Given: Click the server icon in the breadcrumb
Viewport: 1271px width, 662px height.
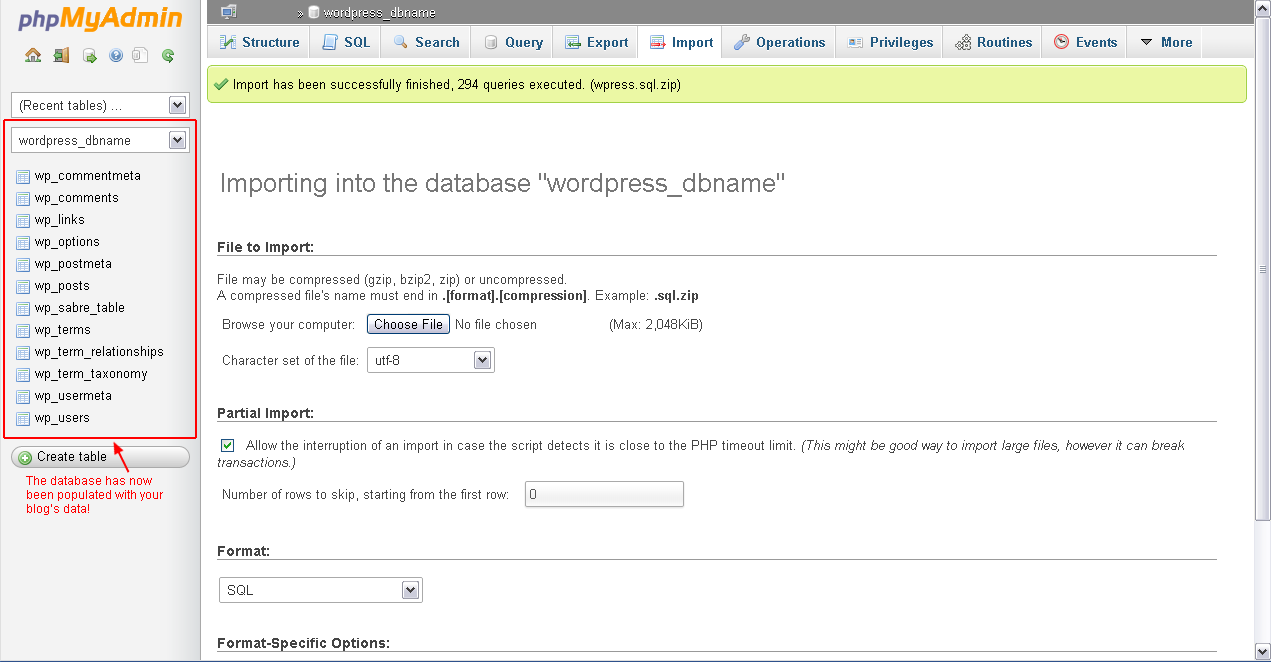Looking at the screenshot, I should (x=229, y=12).
